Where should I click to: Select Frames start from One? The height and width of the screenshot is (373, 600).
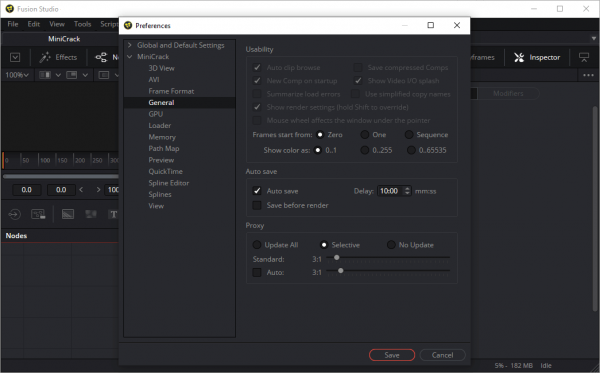365,135
